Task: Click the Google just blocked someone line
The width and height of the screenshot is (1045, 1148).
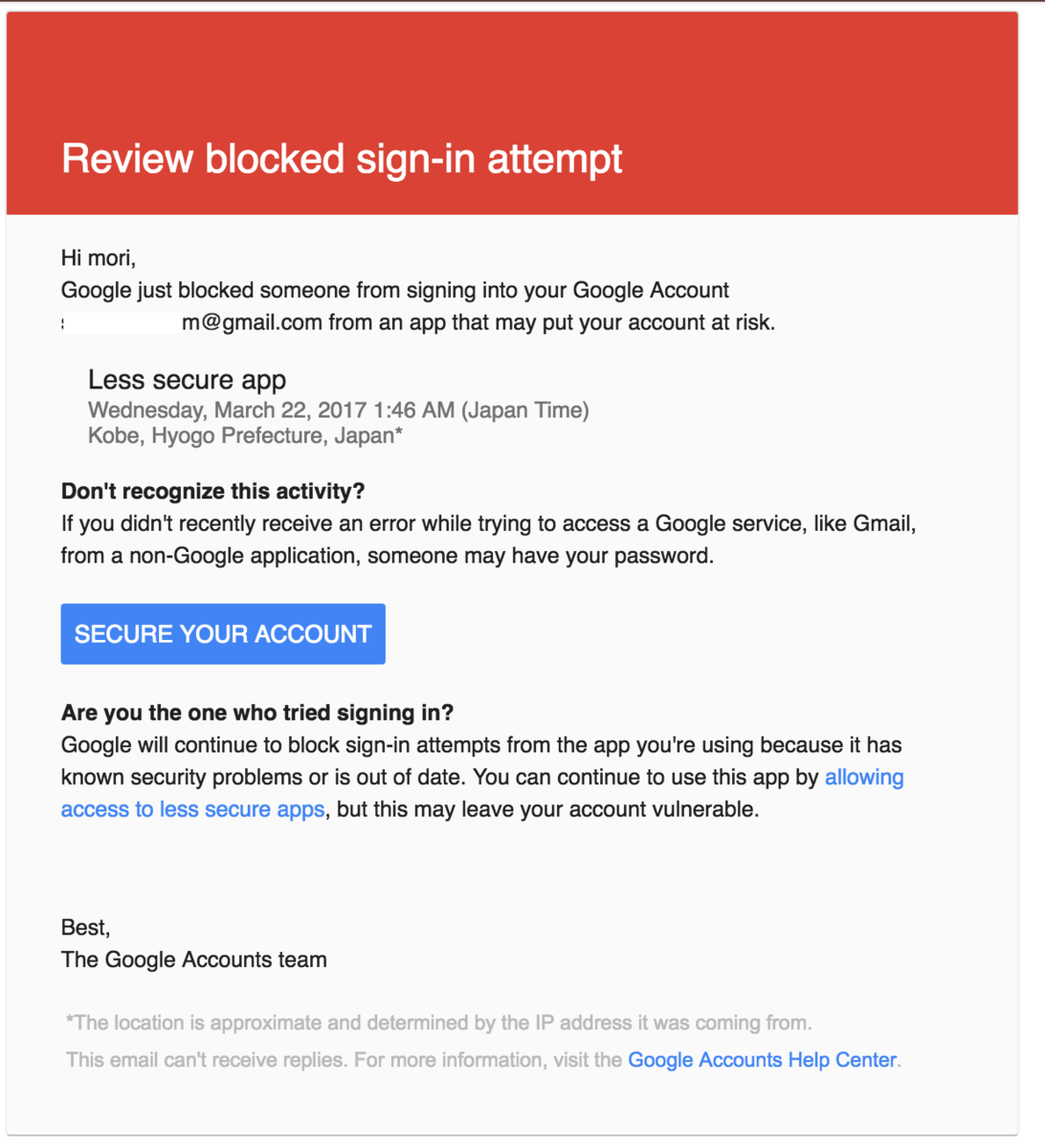Action: click(395, 290)
